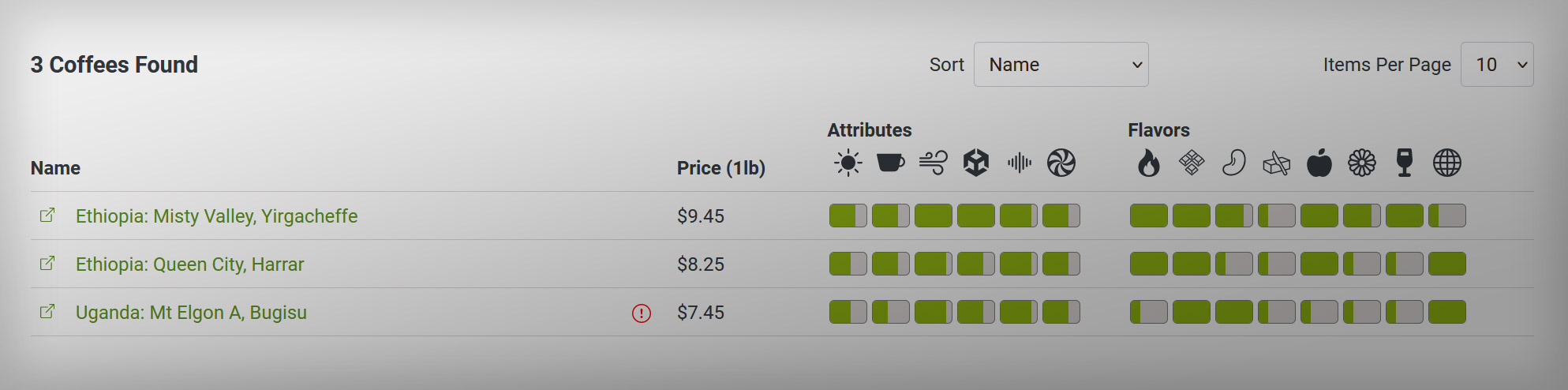Open Ethiopia: Misty Valley, Yirgacheffe link
Screen dimensions: 1568x390
(216, 216)
